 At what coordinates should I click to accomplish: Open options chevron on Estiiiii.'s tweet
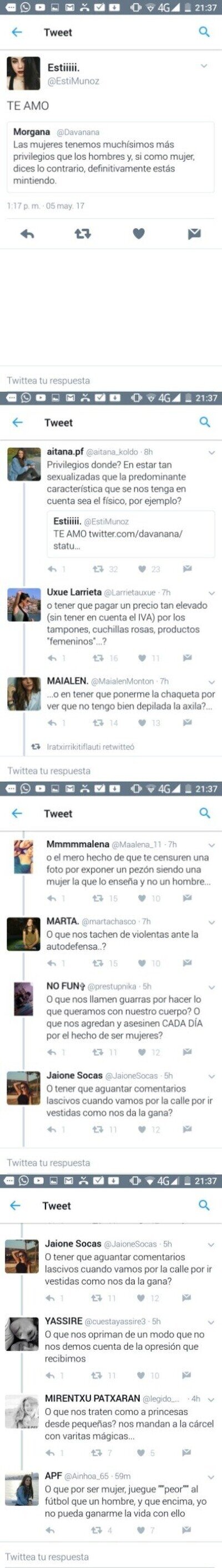point(204,65)
